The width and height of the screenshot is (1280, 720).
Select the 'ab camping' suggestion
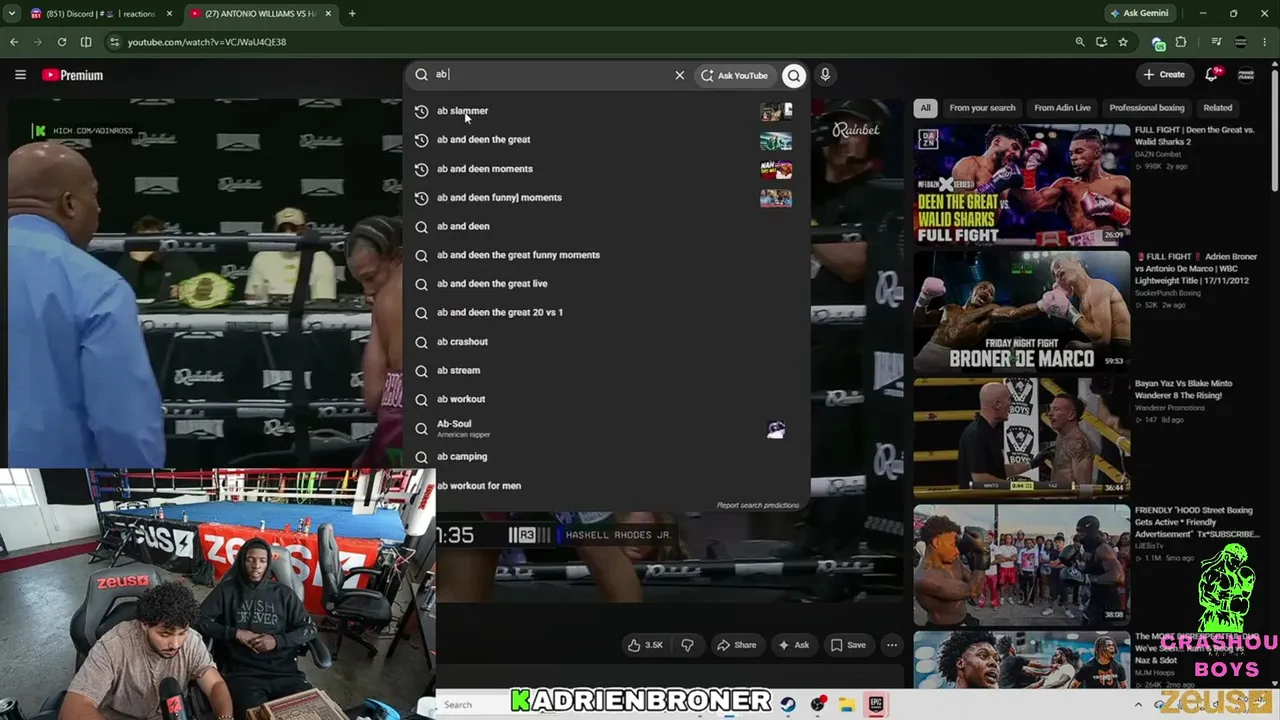607,457
